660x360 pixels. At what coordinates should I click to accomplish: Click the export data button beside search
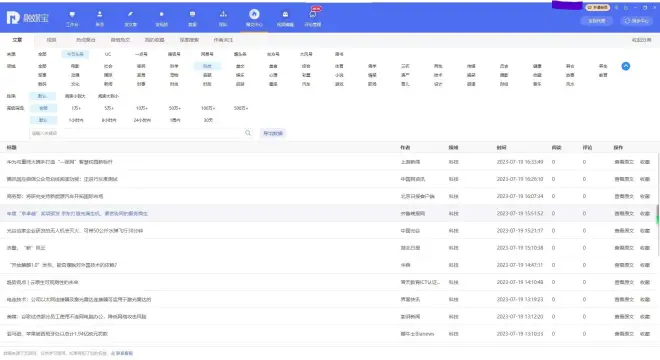tap(273, 133)
